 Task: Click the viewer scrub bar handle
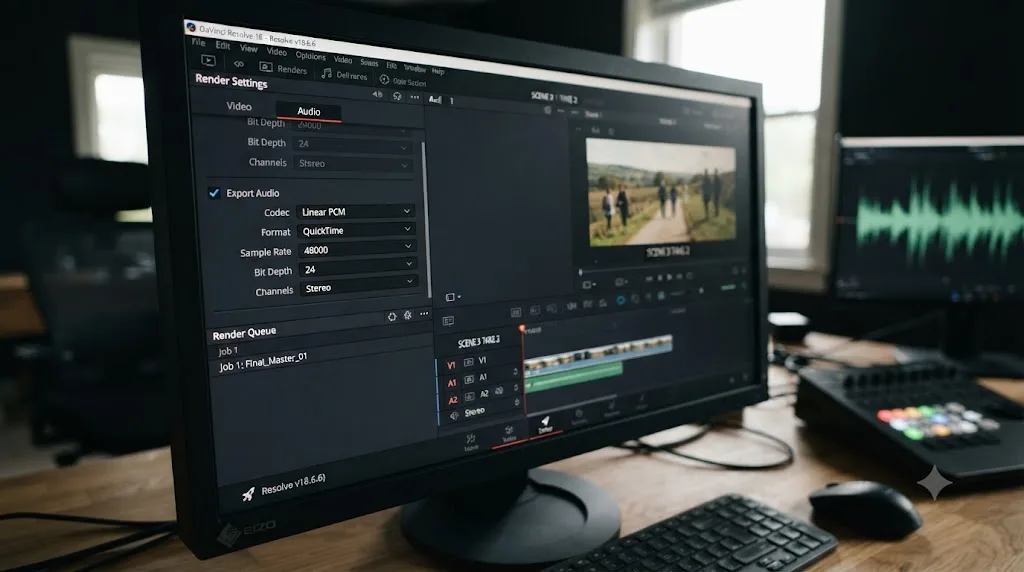tap(580, 272)
